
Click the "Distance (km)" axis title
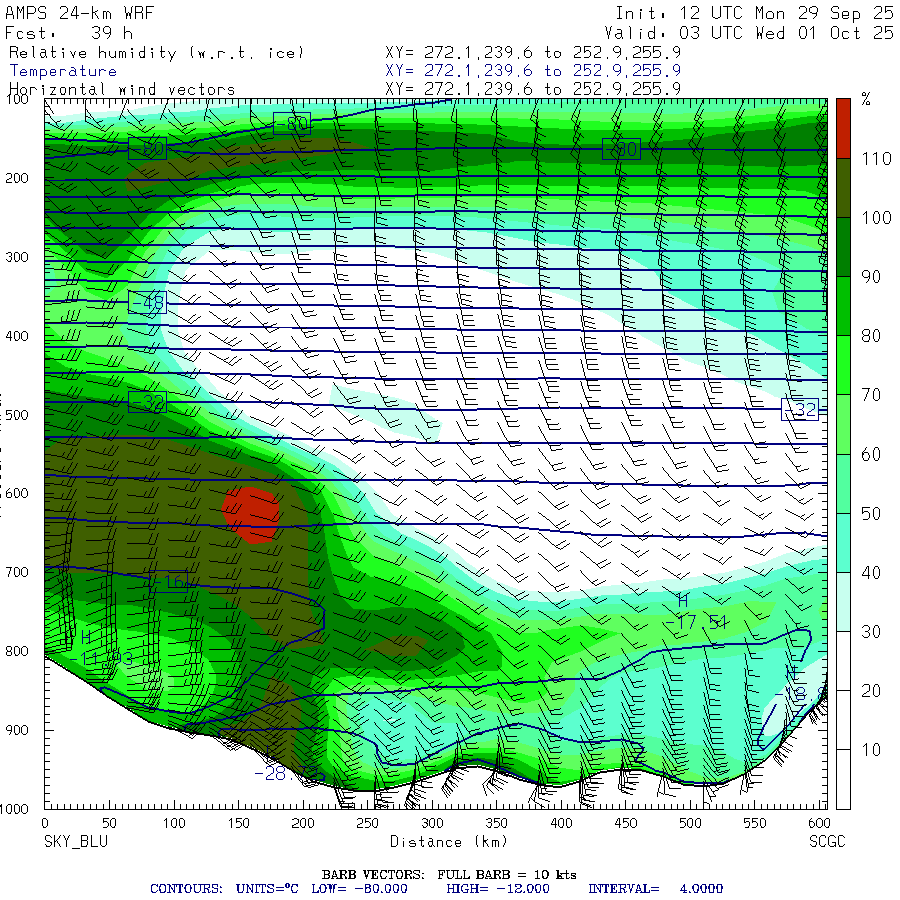pyautogui.click(x=449, y=842)
